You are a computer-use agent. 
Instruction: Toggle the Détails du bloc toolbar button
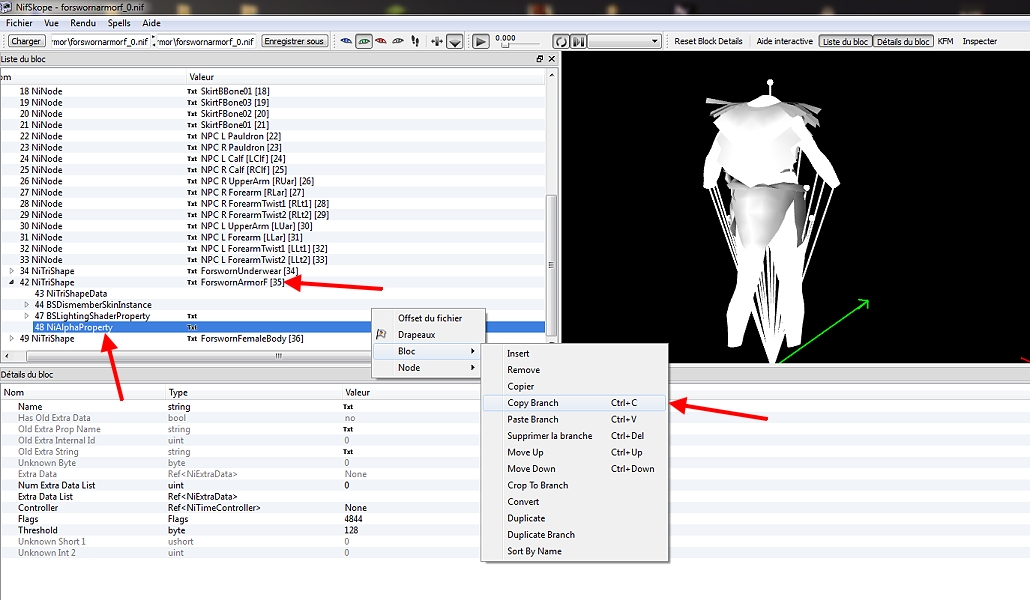903,41
